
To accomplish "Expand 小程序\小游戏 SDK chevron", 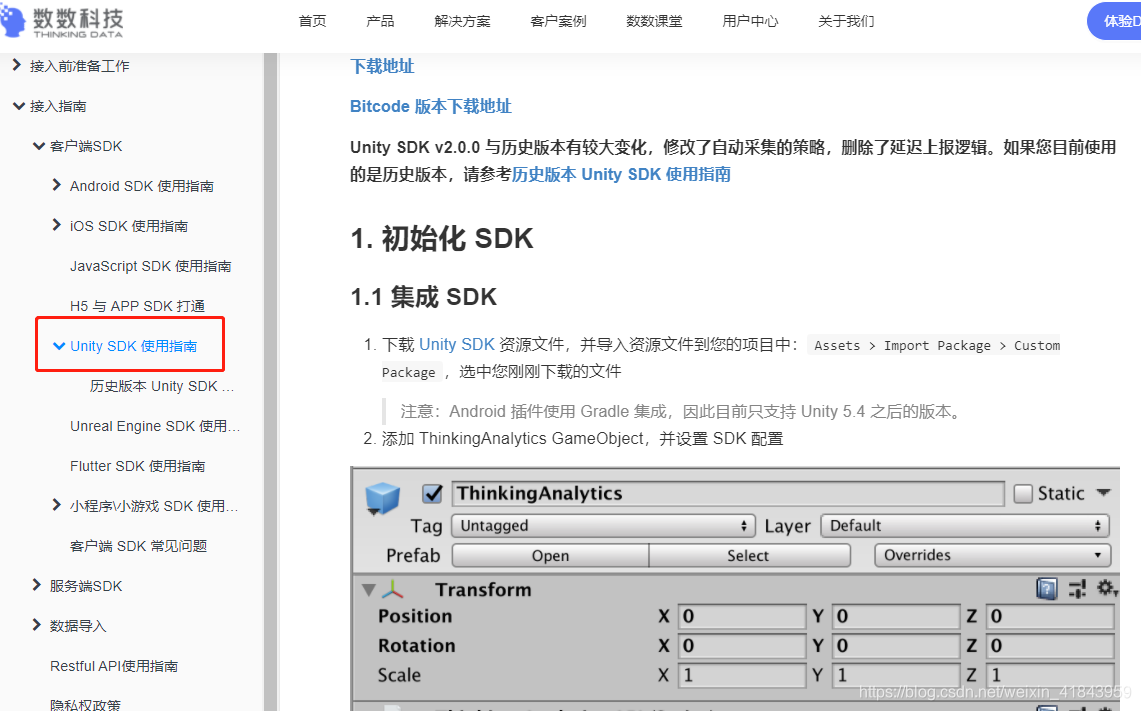I will click(x=57, y=505).
